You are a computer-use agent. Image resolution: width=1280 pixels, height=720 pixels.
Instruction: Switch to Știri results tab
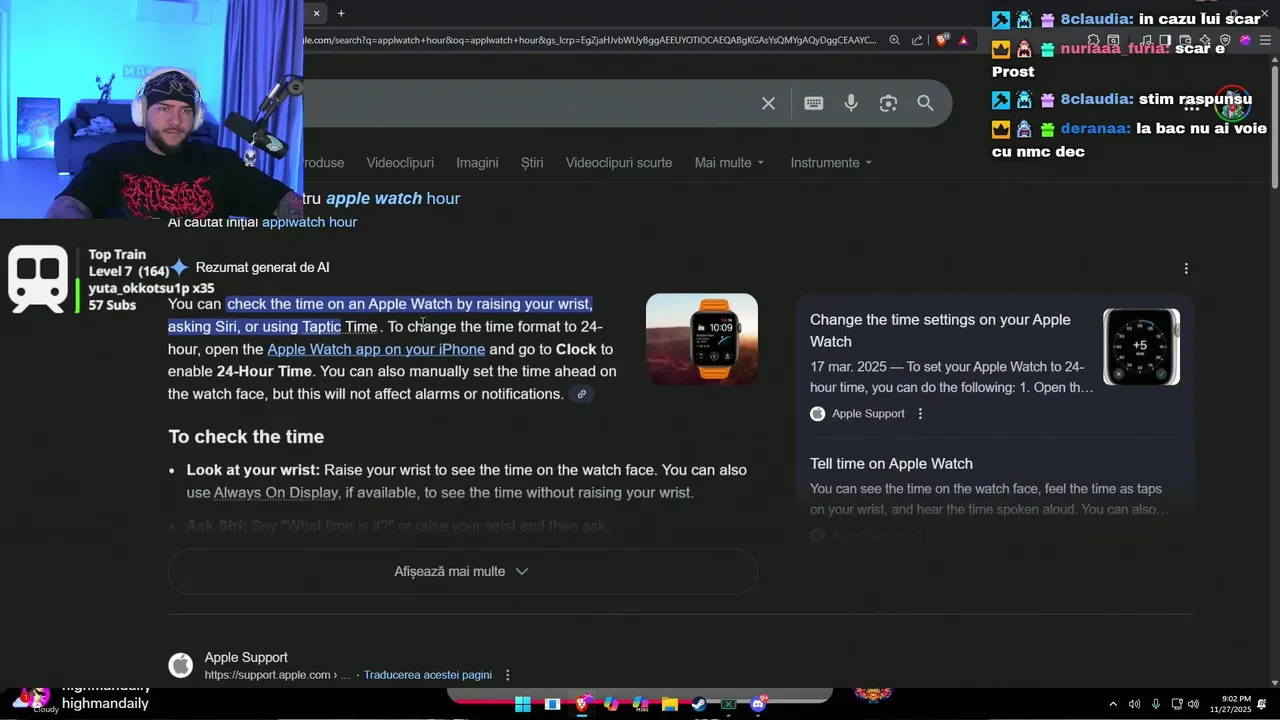[x=532, y=162]
